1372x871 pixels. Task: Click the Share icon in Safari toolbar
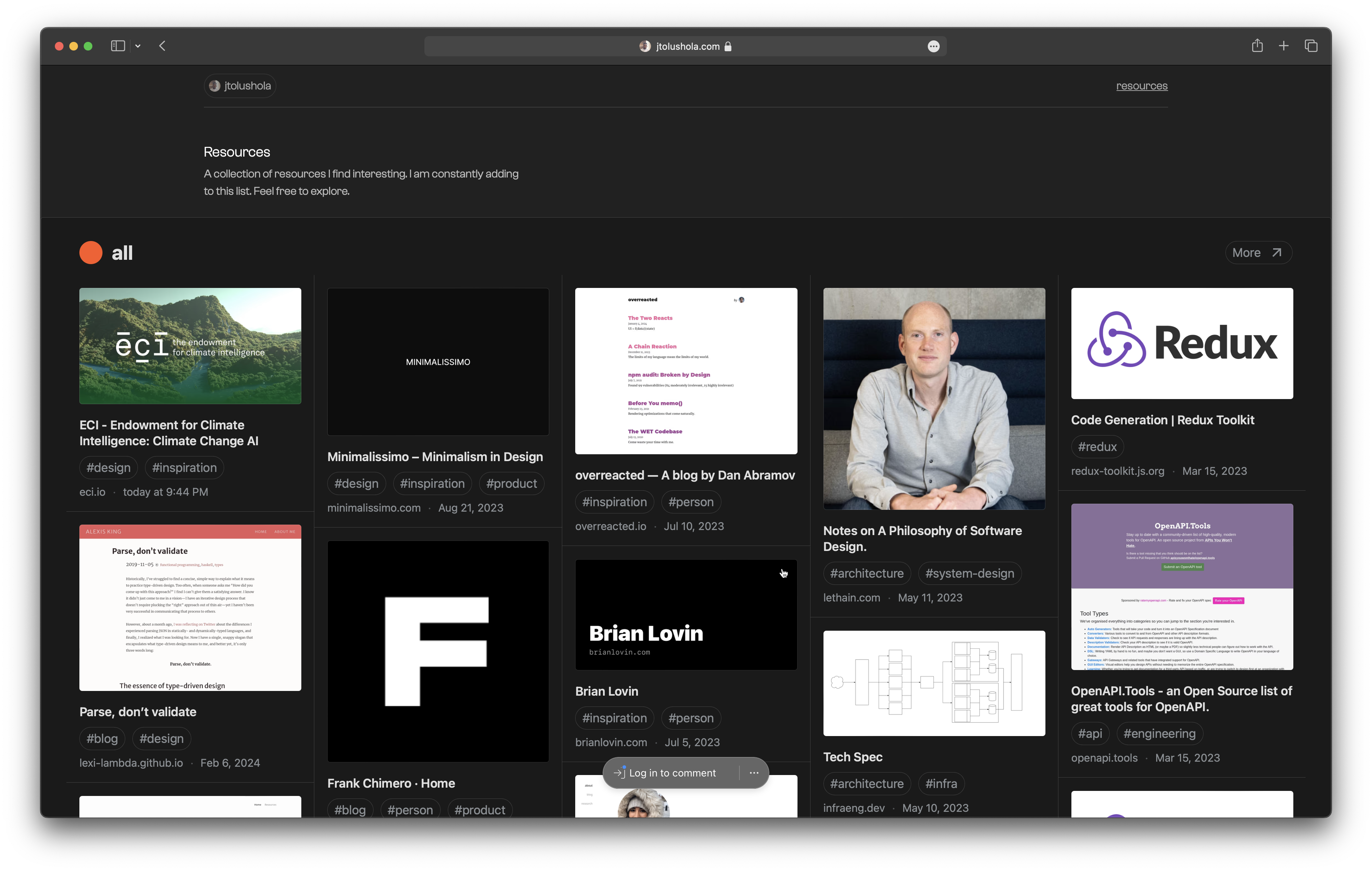tap(1257, 45)
